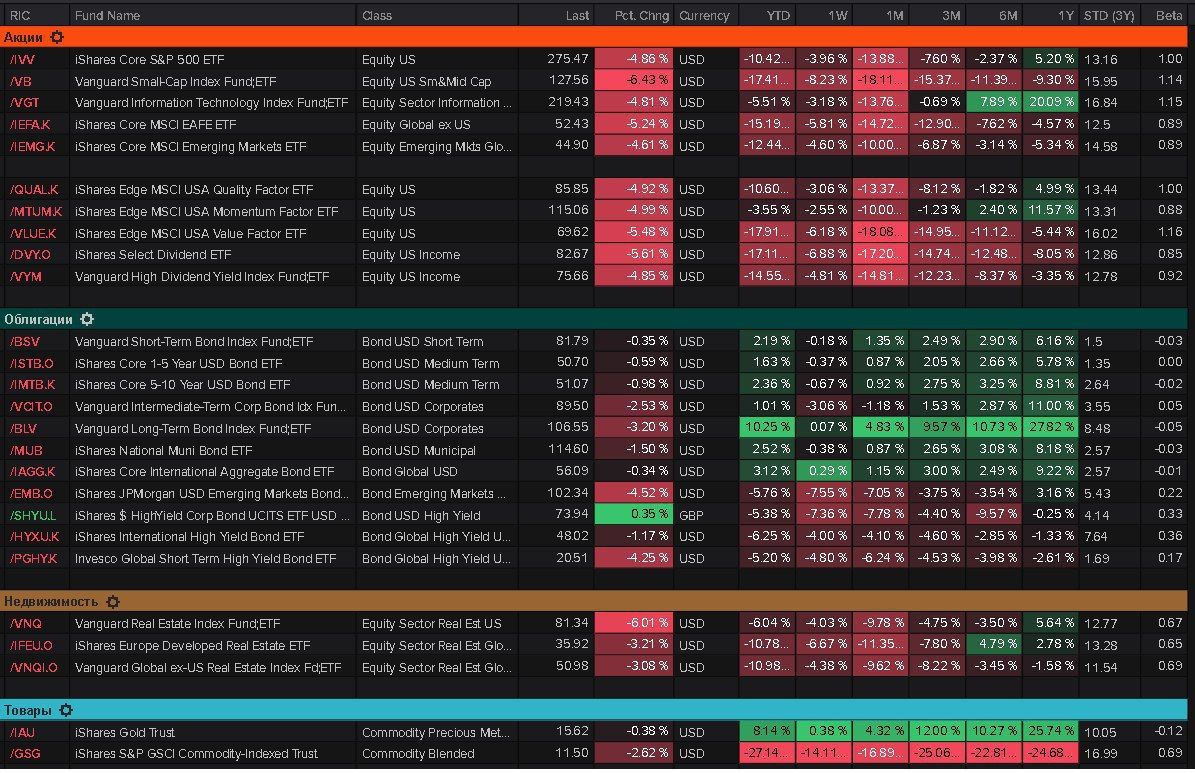Viewport: 1195px width, 773px height.
Task: Open the /MTUM.K ticker link
Action: [x=36, y=211]
